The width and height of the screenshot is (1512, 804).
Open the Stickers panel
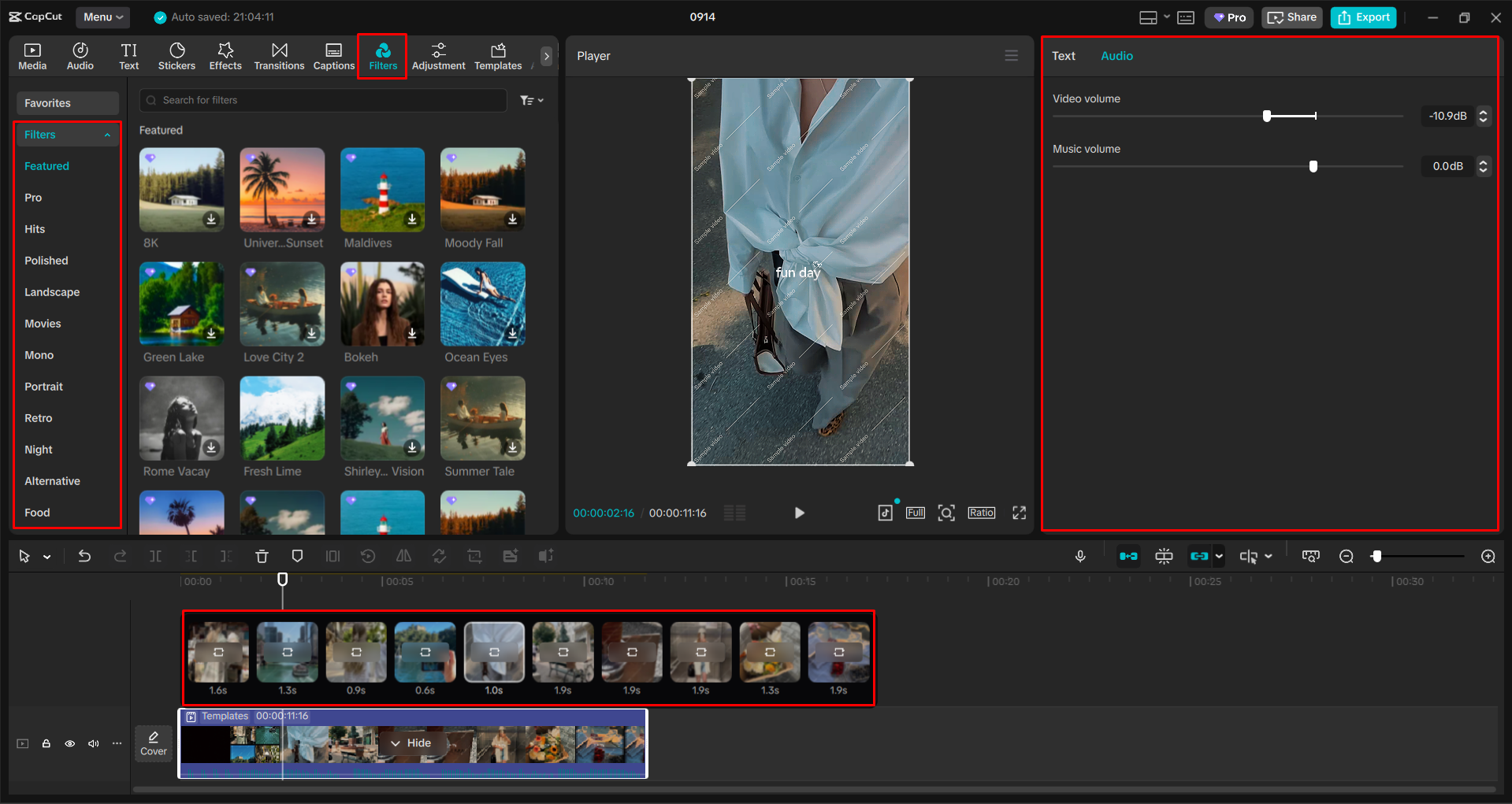pyautogui.click(x=176, y=56)
